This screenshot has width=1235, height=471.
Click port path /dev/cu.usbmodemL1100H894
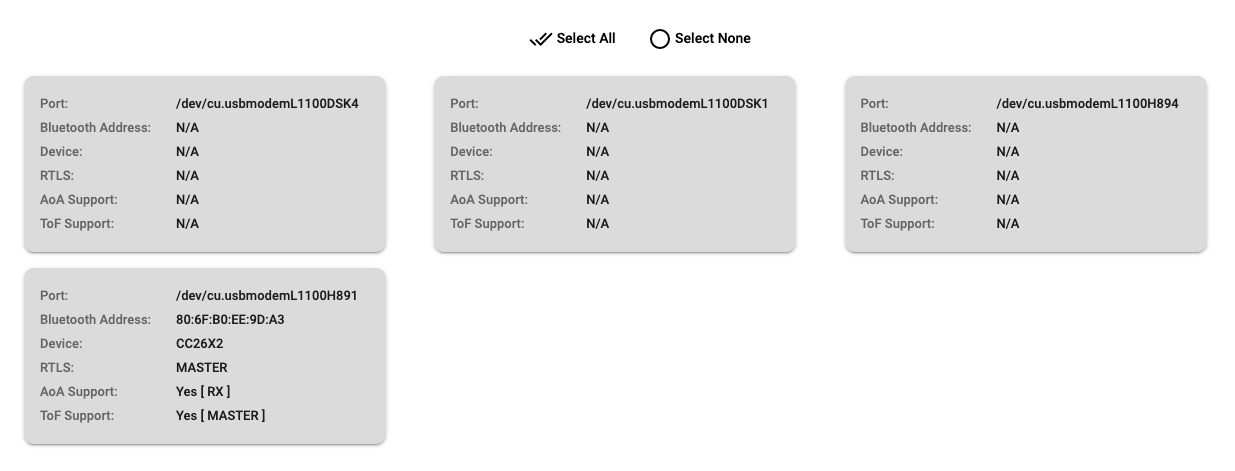tap(1087, 104)
